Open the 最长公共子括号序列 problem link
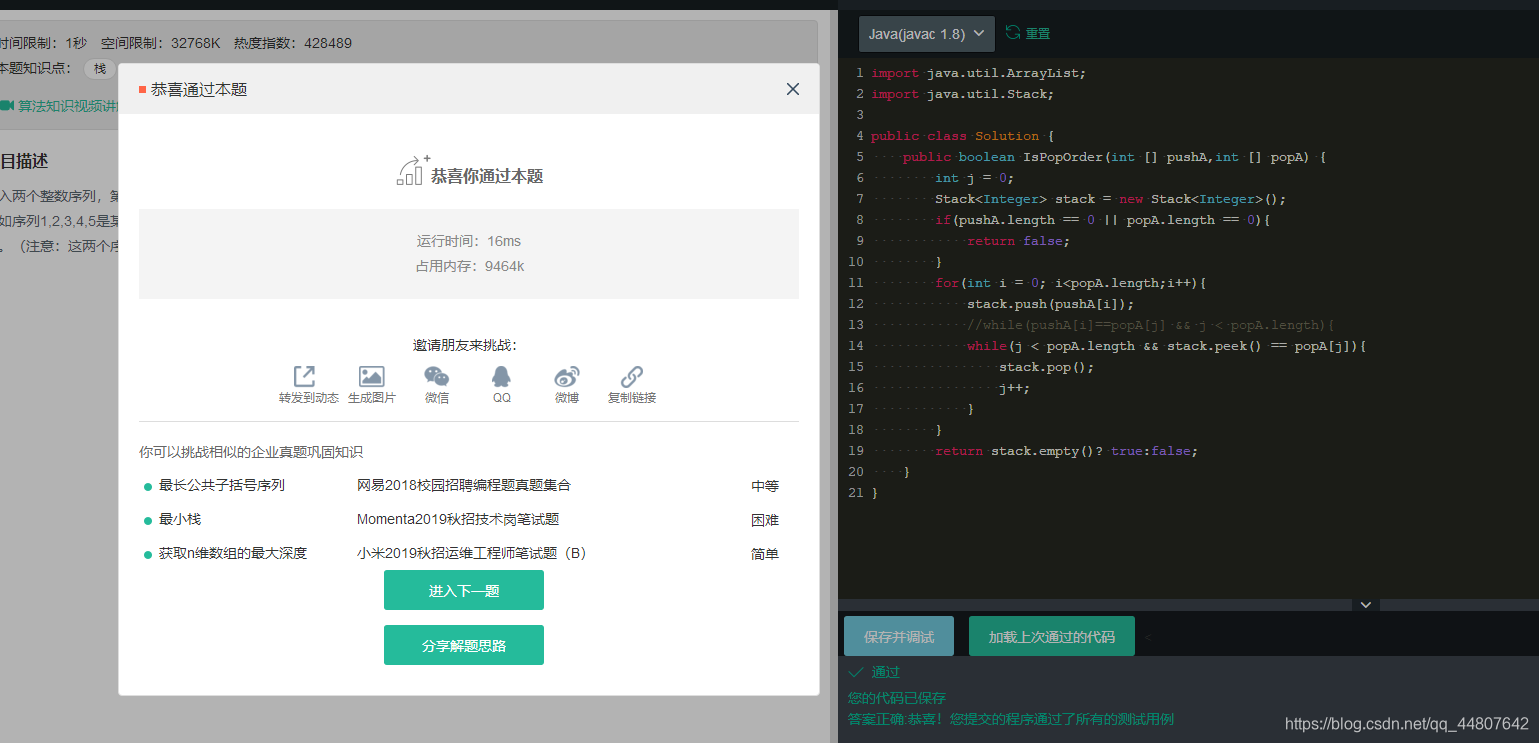The image size is (1539, 743). click(222, 486)
